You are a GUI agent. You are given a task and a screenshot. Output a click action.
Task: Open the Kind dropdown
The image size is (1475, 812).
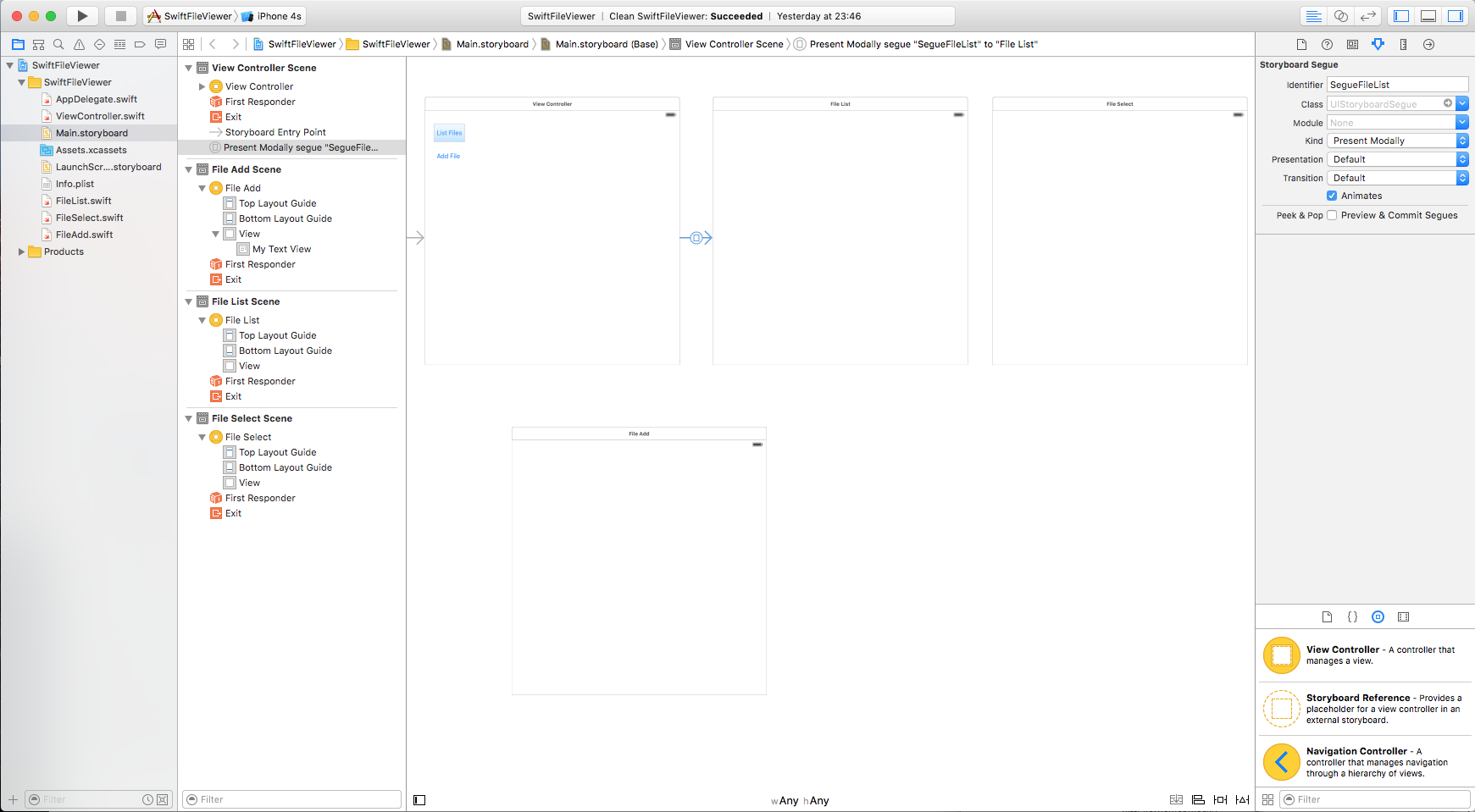pos(1397,141)
